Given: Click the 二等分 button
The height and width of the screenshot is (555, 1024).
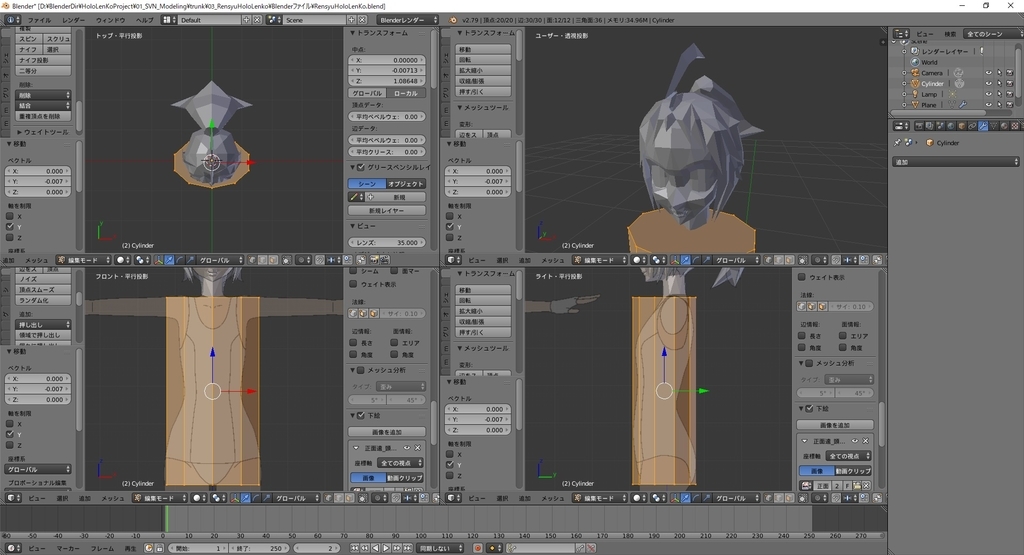Looking at the screenshot, I should (x=43, y=71).
